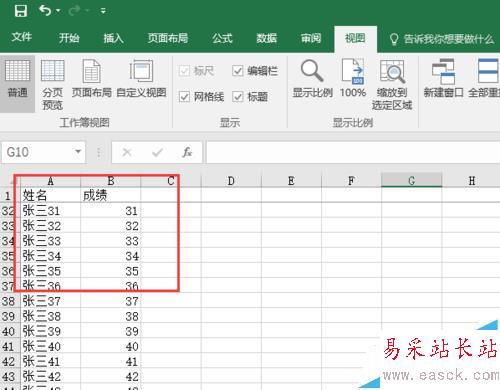Select the 视图 ribbon tab
The image size is (500, 390).
coord(355,38)
